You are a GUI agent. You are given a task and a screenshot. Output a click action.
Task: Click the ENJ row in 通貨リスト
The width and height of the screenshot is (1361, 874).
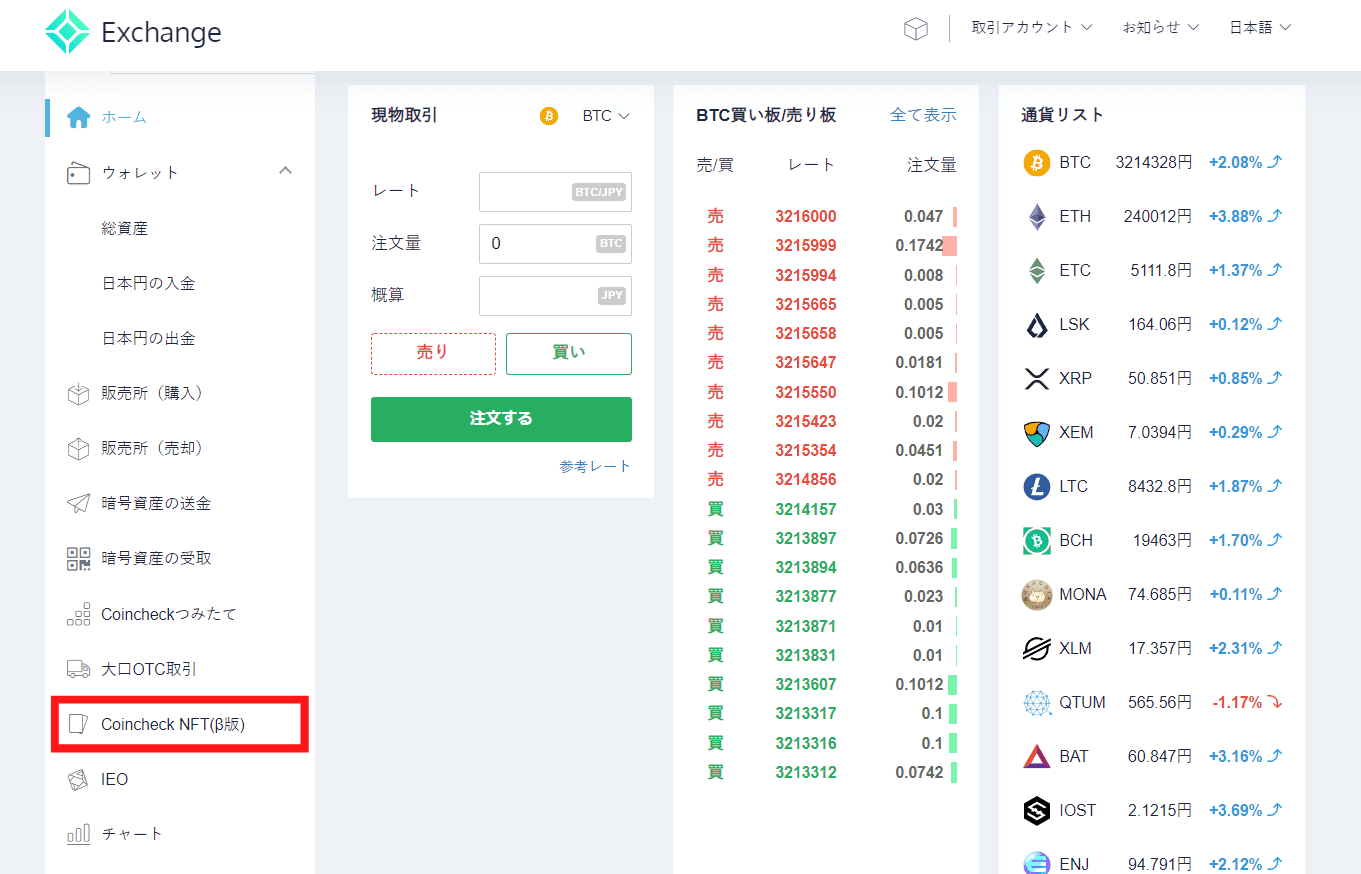1152,862
